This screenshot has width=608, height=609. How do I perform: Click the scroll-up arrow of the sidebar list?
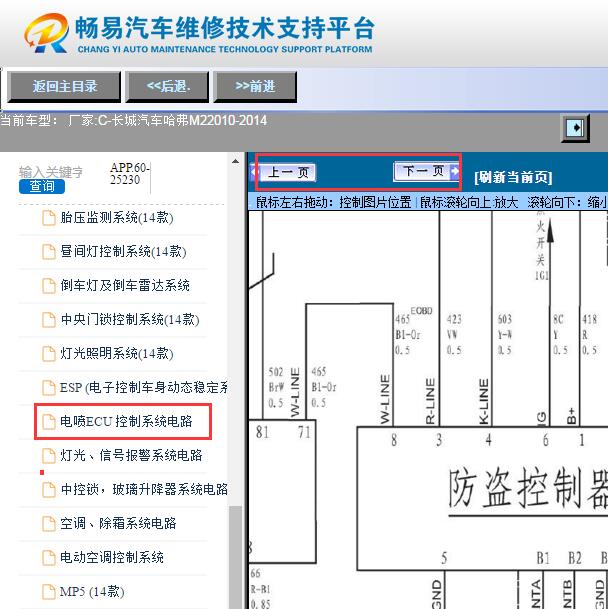(235, 161)
